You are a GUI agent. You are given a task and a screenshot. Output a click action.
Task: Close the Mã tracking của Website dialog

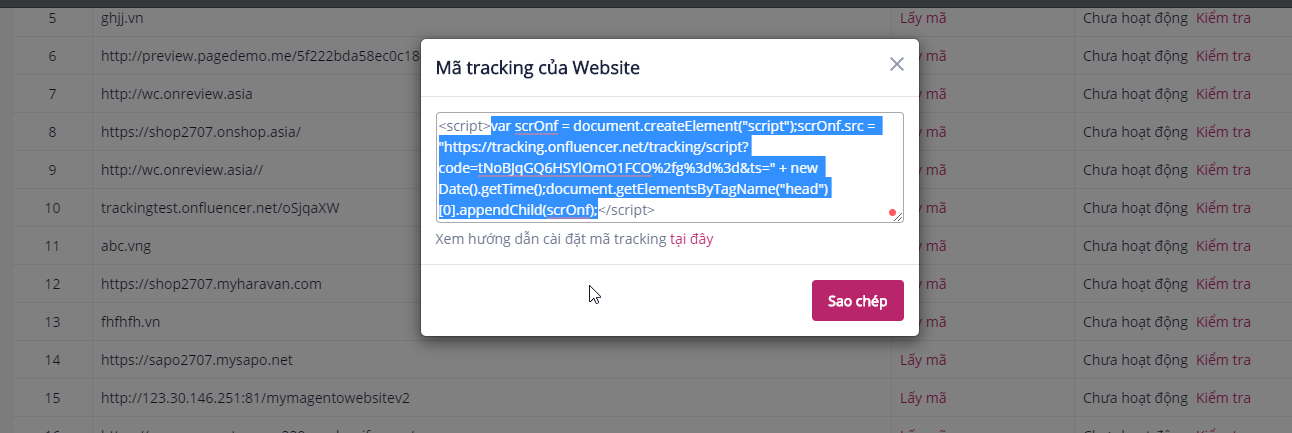[897, 64]
